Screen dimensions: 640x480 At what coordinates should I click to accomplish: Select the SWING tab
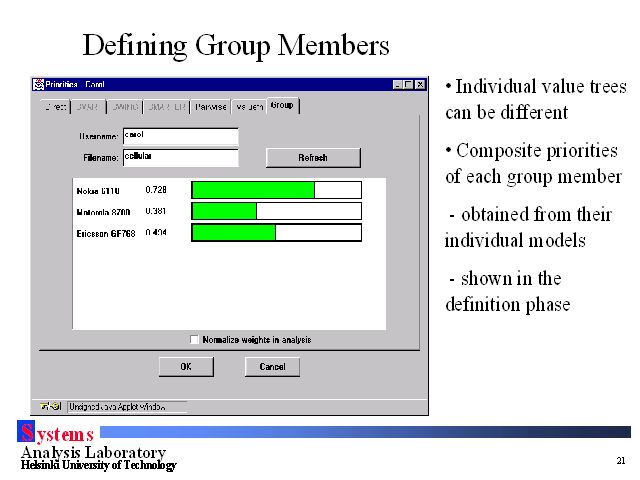(125, 106)
